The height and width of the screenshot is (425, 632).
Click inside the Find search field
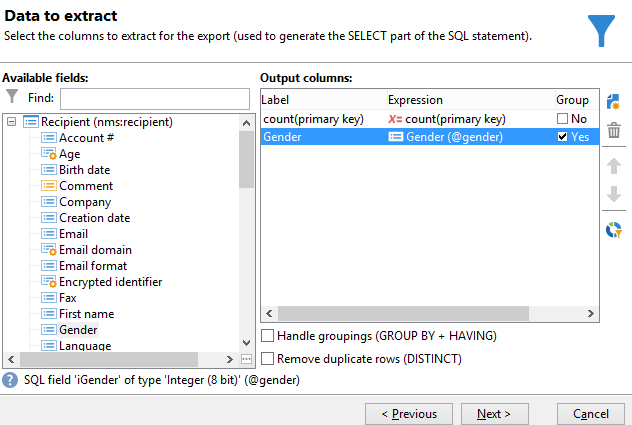click(154, 98)
